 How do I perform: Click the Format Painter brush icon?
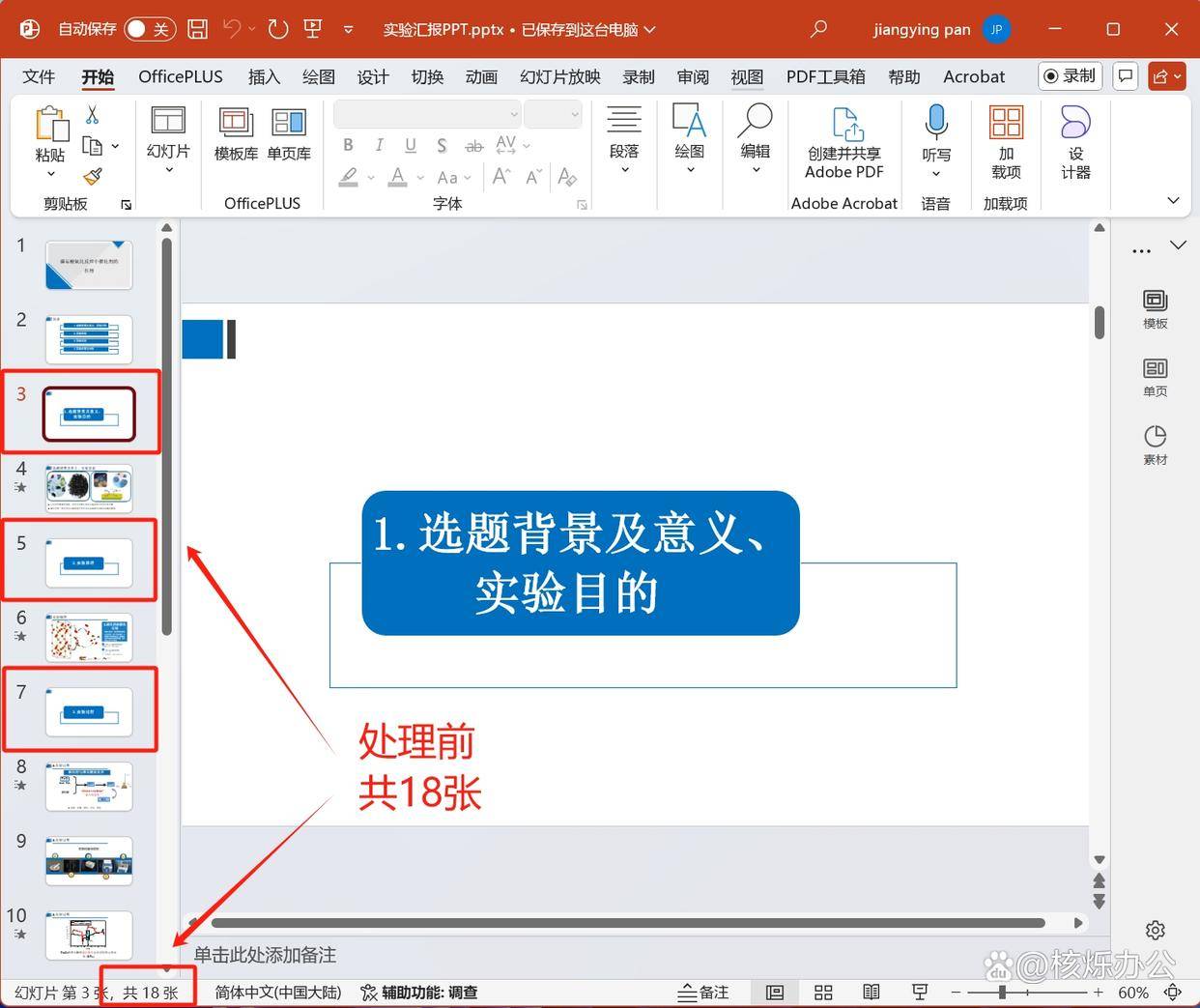pyautogui.click(x=93, y=176)
